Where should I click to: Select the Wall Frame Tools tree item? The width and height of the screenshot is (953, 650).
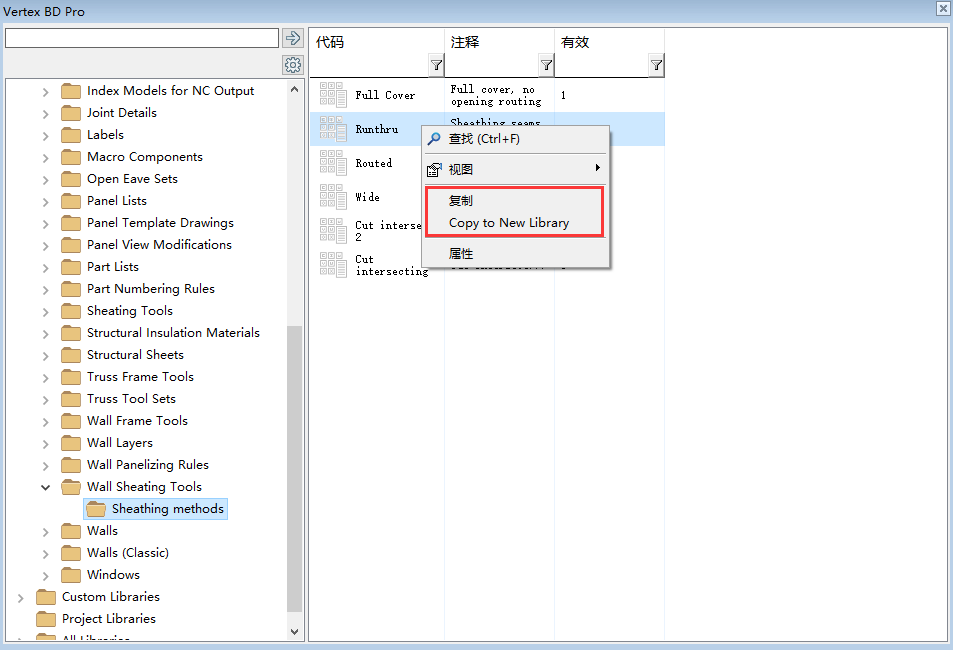[137, 421]
